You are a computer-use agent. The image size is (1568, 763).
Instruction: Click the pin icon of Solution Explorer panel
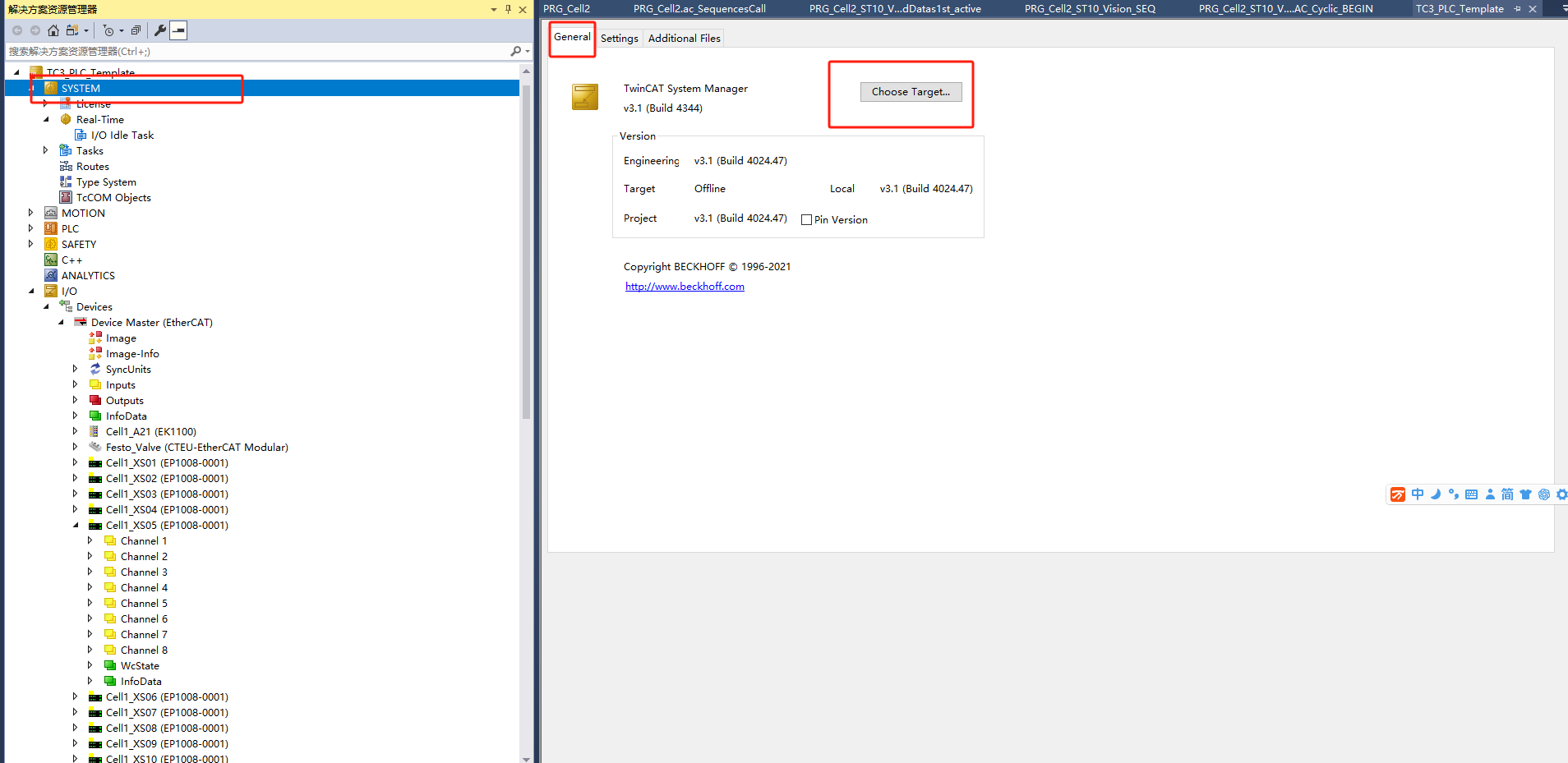pos(508,9)
